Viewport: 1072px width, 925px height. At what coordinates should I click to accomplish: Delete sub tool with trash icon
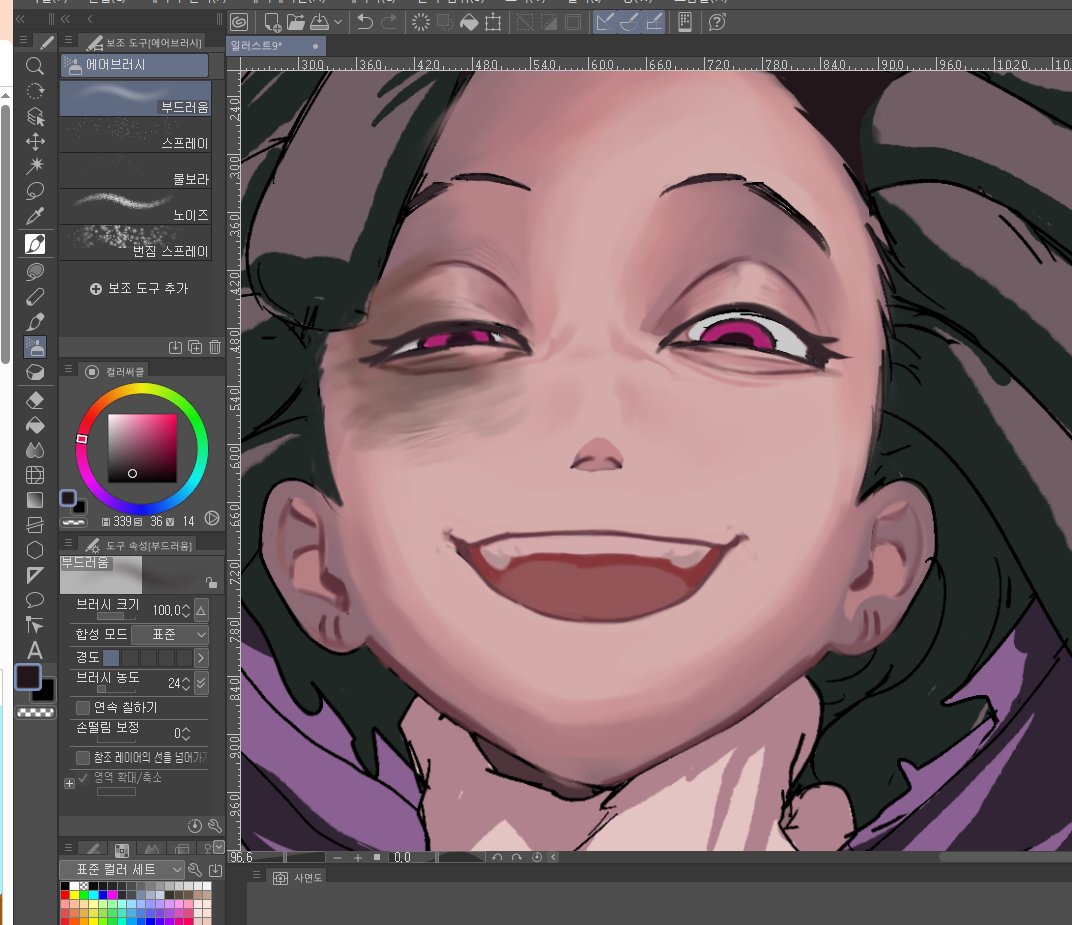[x=215, y=347]
